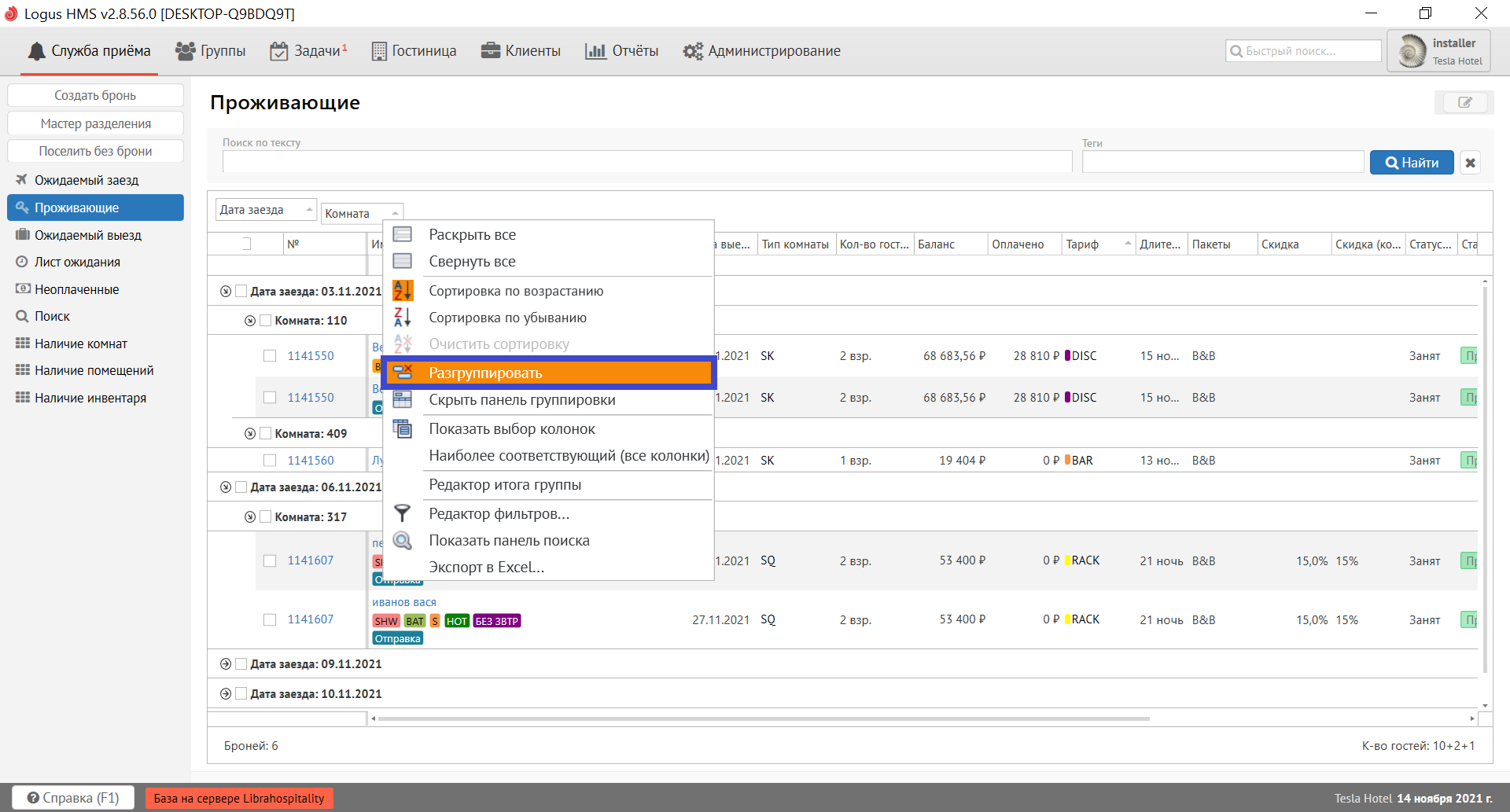This screenshot has width=1510, height=812.
Task: Click the search panel magnifier icon
Action: pos(403,541)
